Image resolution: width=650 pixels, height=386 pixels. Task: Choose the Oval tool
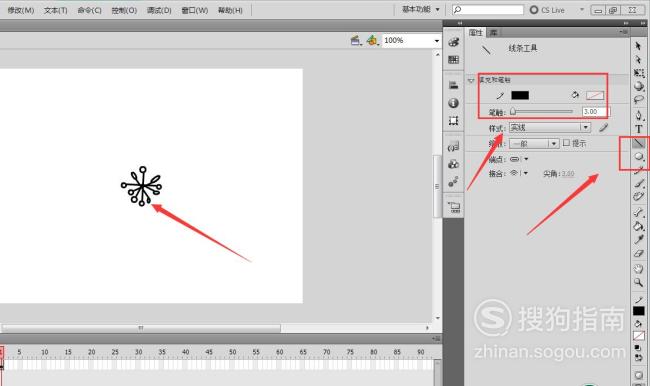click(x=638, y=156)
